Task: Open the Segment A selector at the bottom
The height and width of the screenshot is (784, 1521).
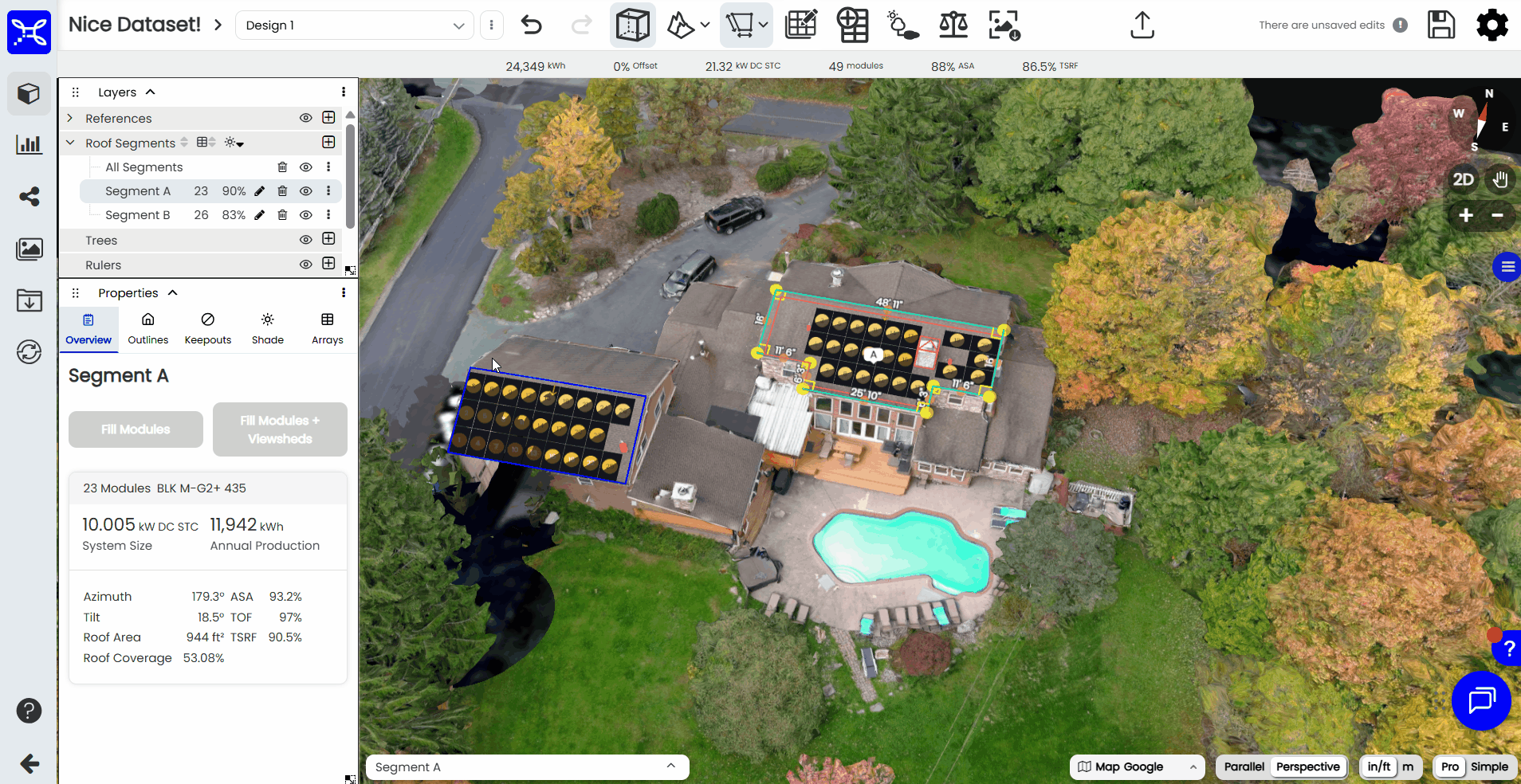Action: point(526,766)
